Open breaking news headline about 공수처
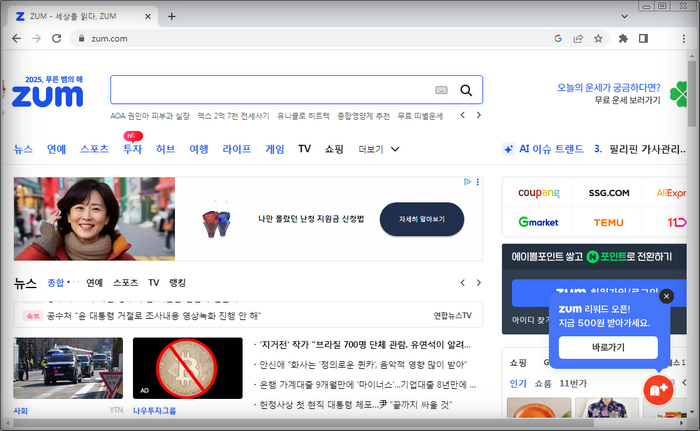The width and height of the screenshot is (700, 431). [x=154, y=316]
